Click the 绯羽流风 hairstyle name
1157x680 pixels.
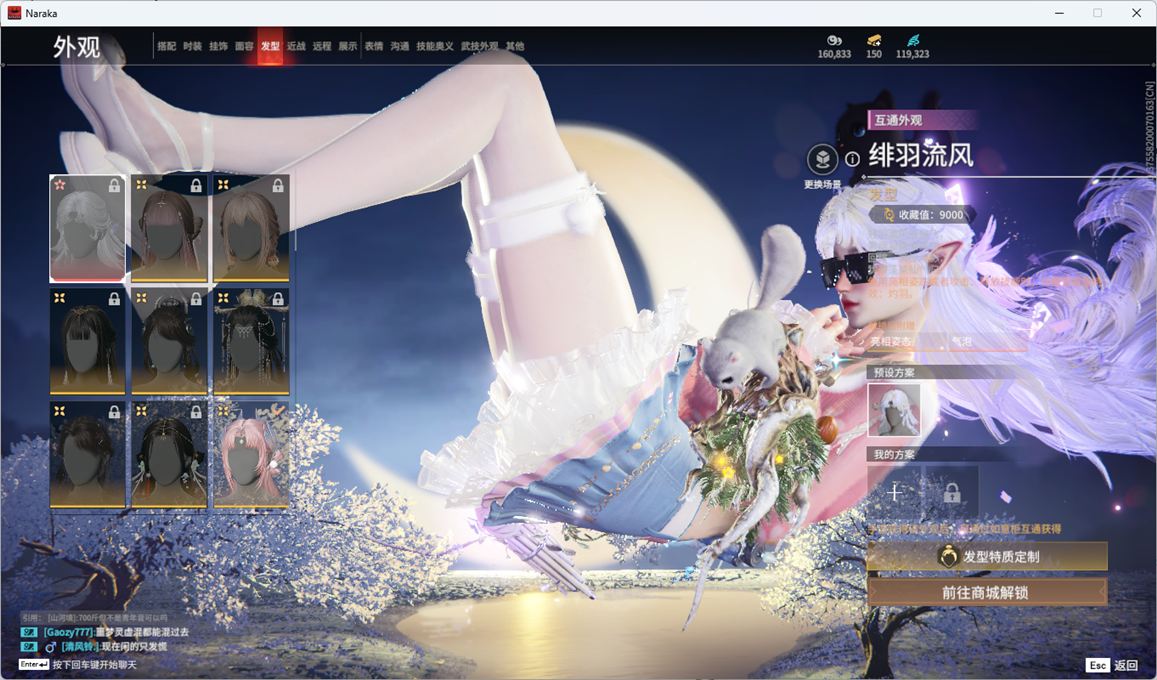coord(921,156)
